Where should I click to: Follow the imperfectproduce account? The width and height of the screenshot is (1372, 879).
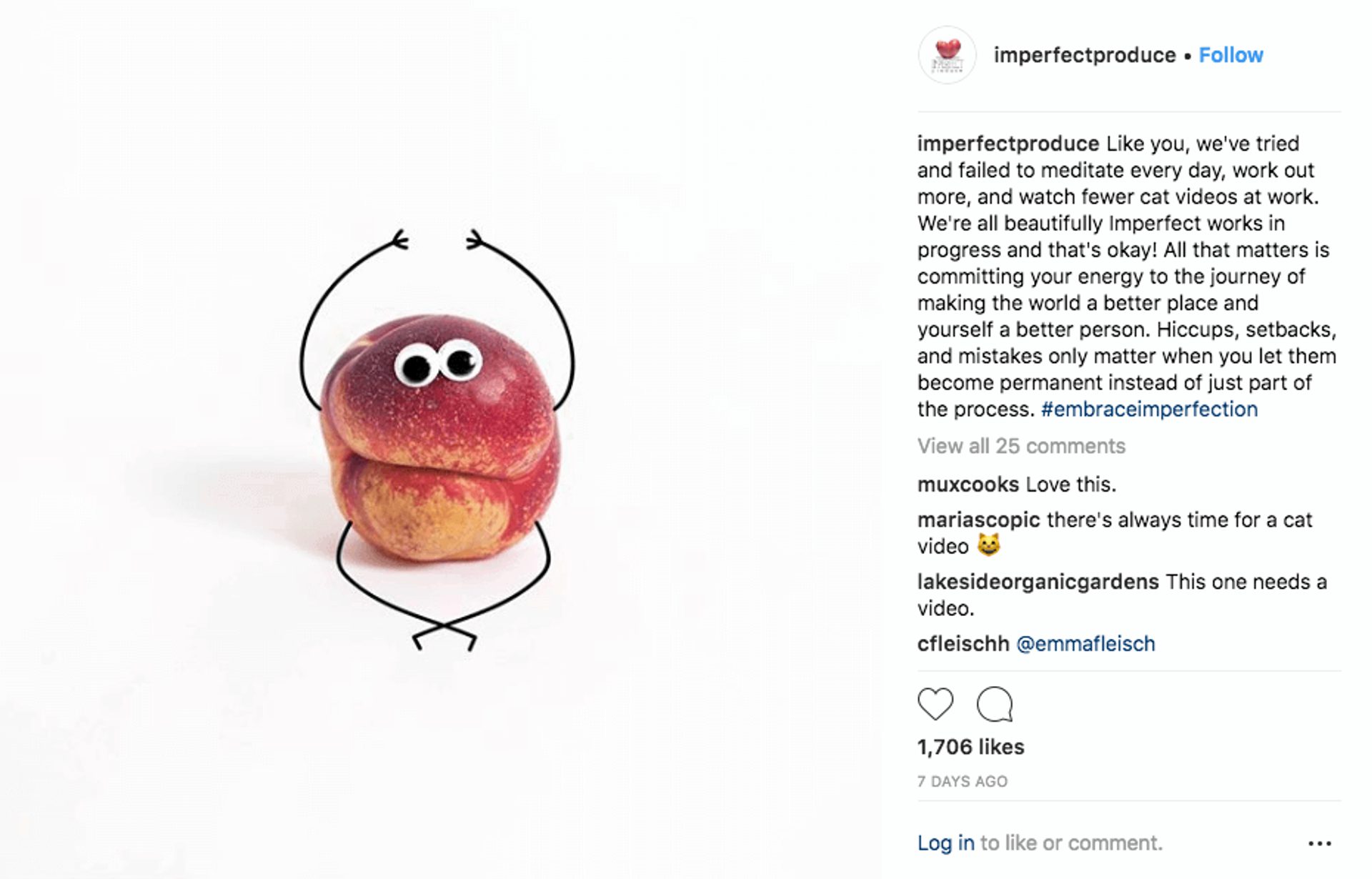click(x=1231, y=55)
